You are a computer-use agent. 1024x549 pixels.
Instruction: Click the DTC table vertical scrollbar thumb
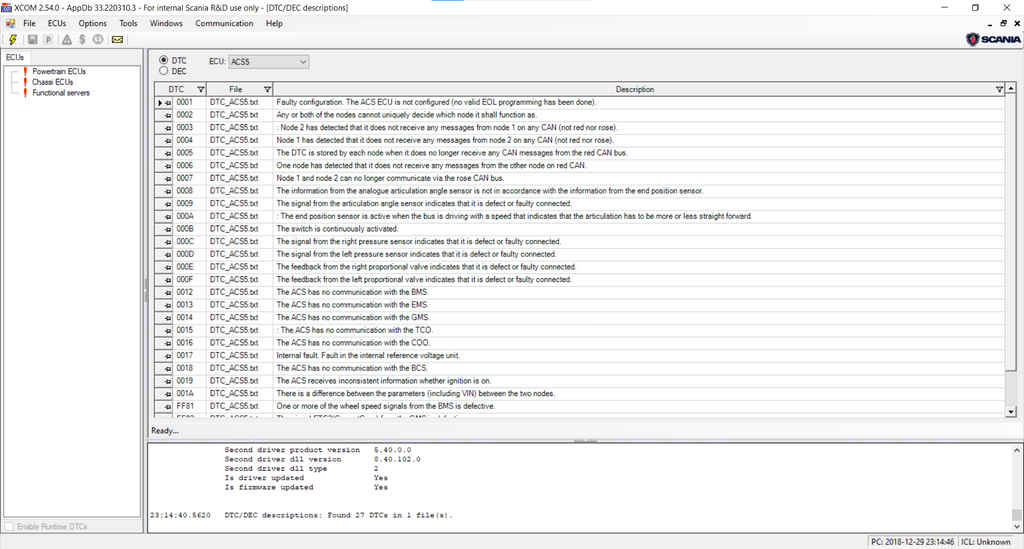pos(1011,232)
